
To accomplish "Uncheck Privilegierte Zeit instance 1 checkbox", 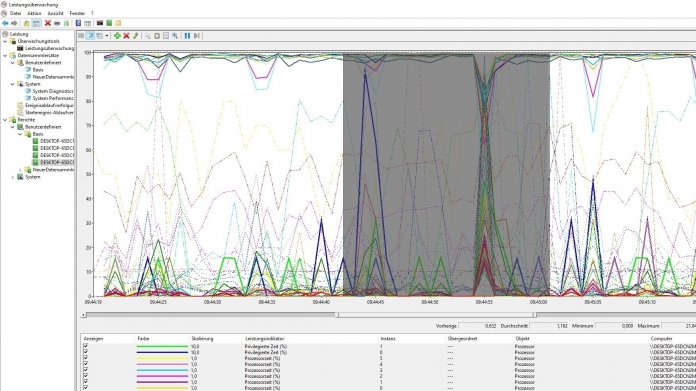I will click(x=86, y=346).
